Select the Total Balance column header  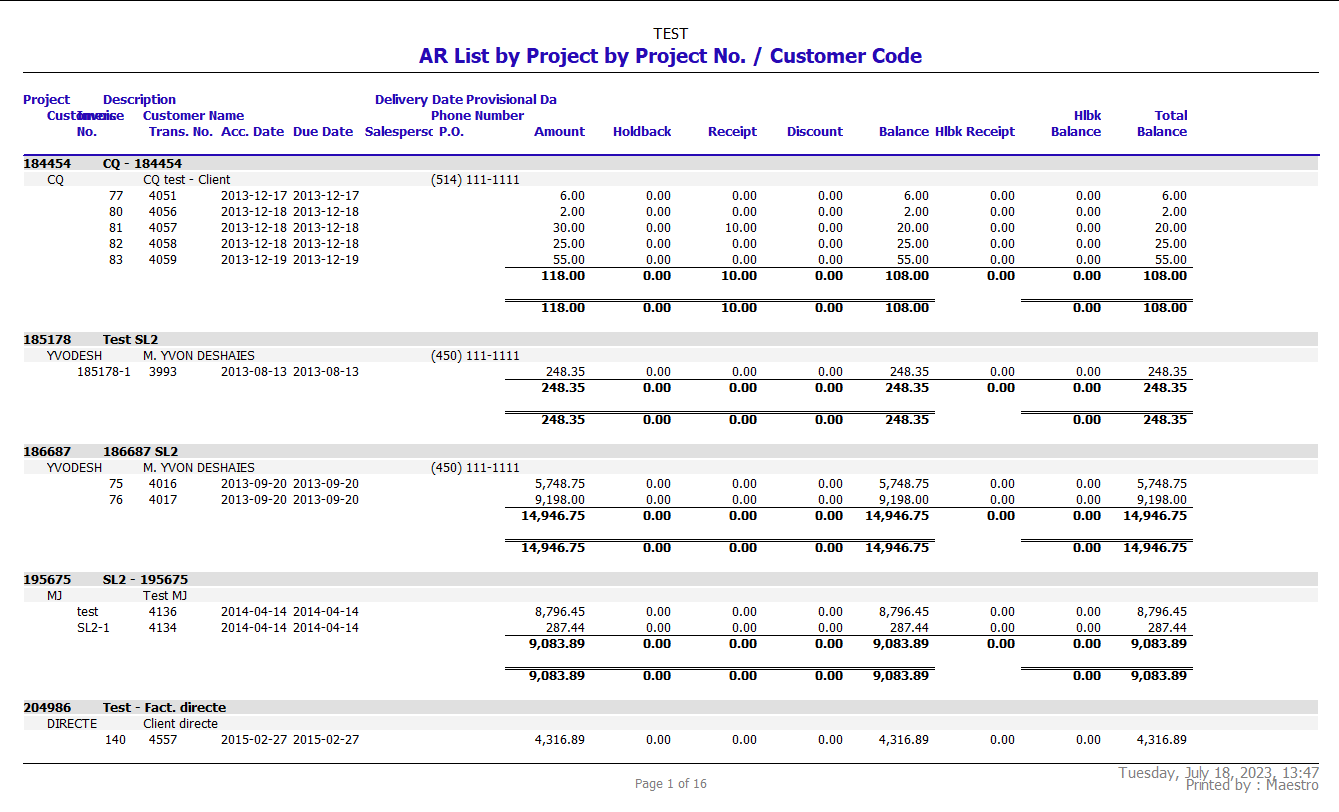pyautogui.click(x=1162, y=124)
